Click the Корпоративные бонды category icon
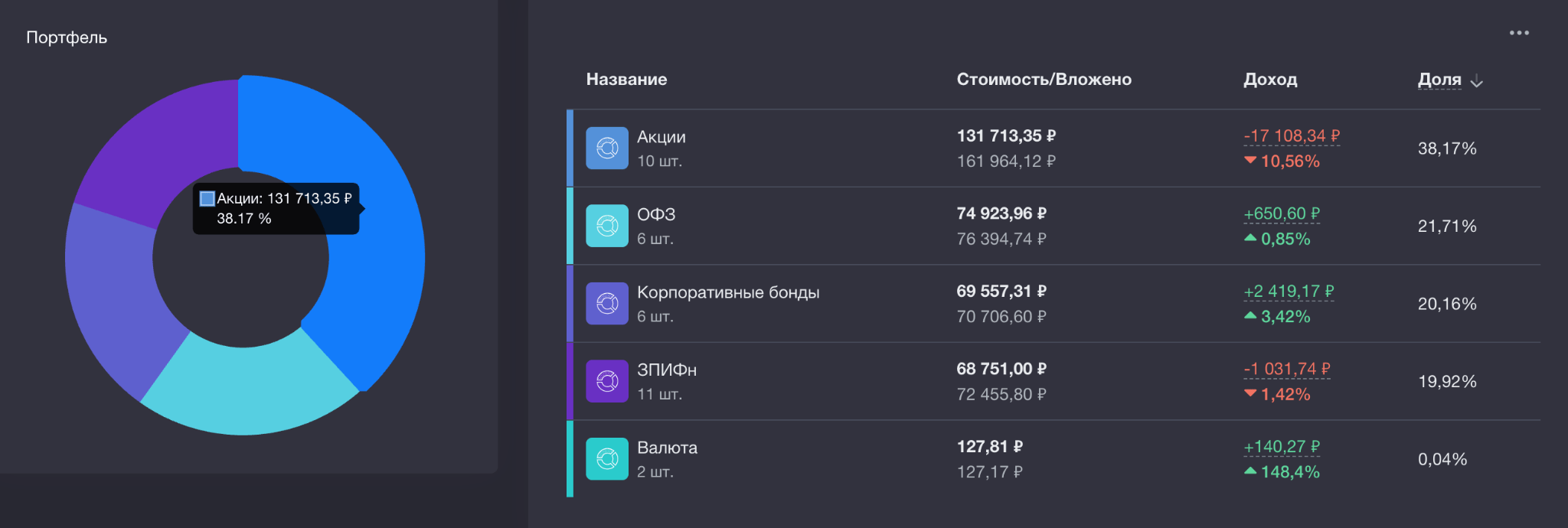The width and height of the screenshot is (1568, 528). click(x=607, y=304)
